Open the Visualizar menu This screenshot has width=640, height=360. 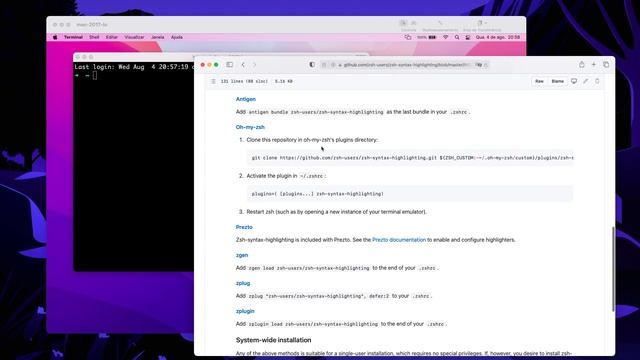[x=134, y=37]
